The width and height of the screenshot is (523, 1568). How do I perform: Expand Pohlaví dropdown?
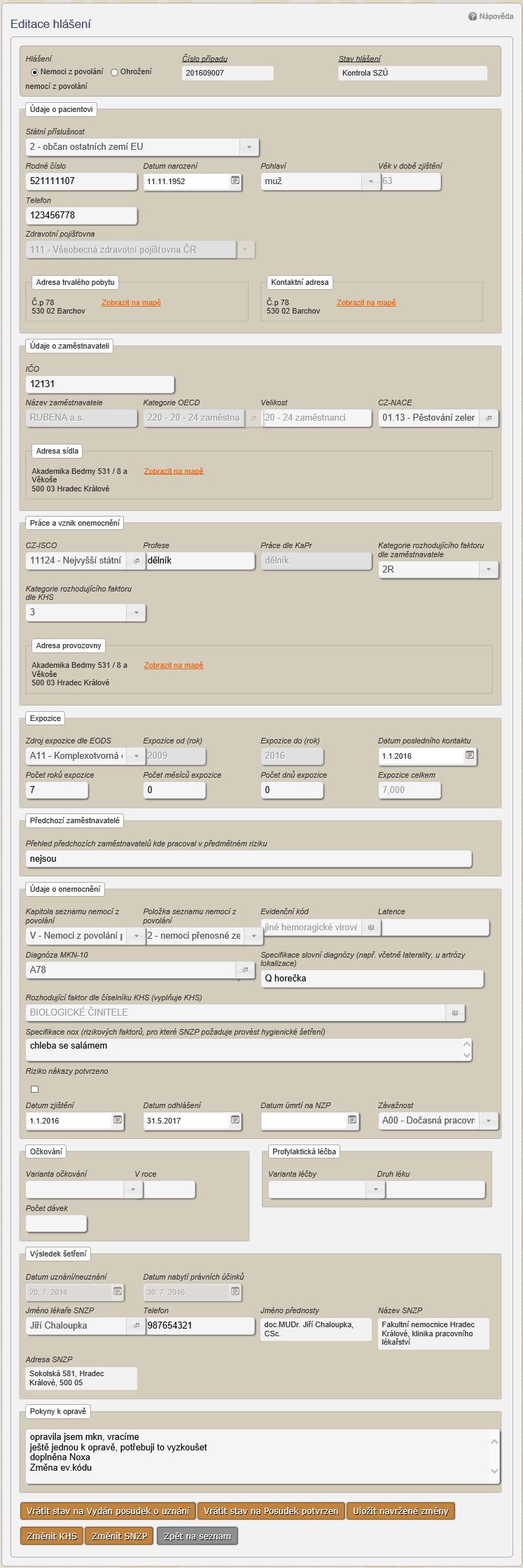(371, 181)
